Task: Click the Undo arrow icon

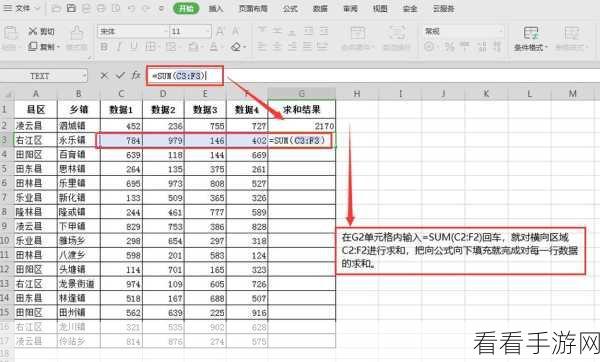Action: 131,8
